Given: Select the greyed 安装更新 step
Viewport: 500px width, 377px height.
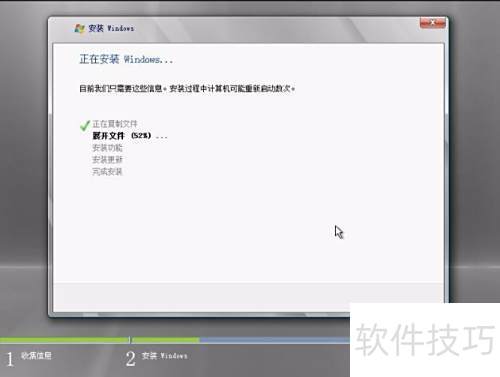Looking at the screenshot, I should [107, 160].
